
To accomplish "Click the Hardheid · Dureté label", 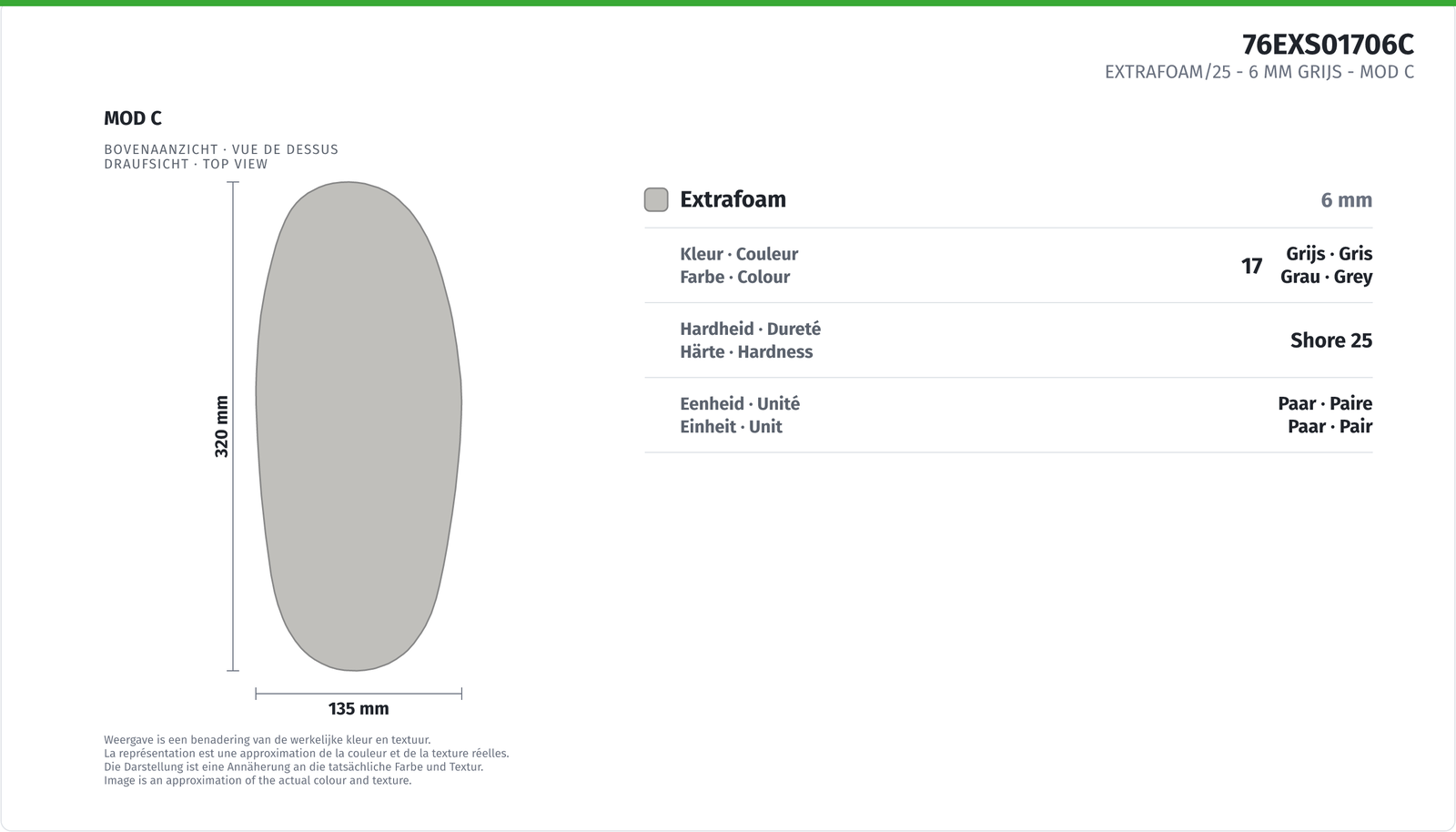I will click(750, 329).
